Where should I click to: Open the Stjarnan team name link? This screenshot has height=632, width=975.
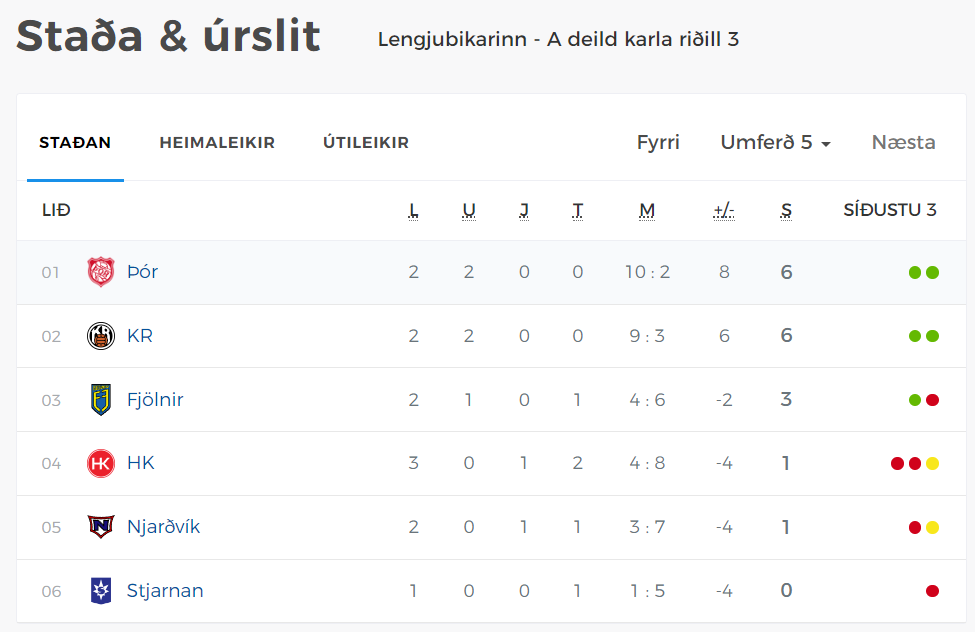[165, 590]
